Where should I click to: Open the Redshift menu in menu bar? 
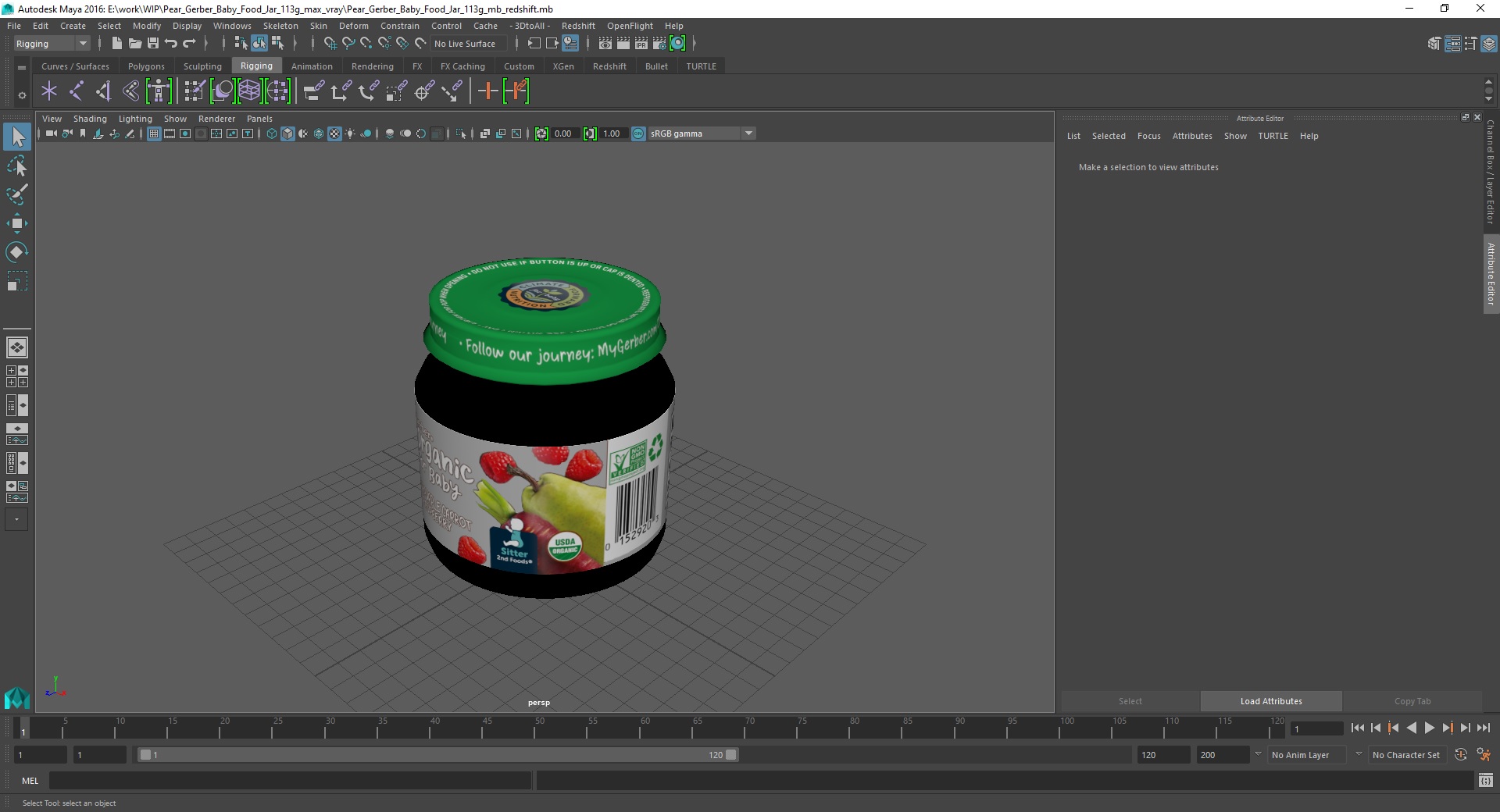click(x=578, y=26)
